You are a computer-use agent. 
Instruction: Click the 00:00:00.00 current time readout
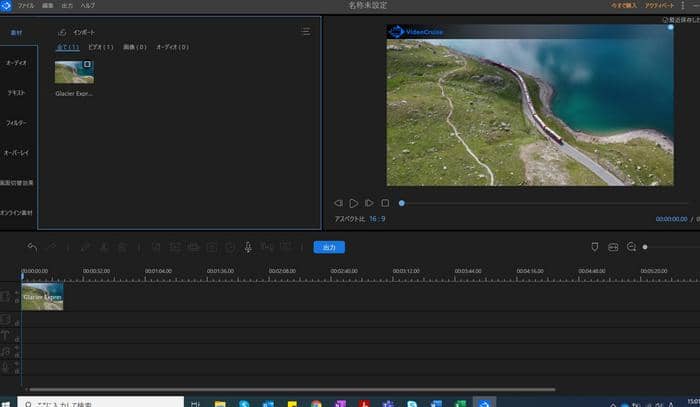click(x=671, y=219)
